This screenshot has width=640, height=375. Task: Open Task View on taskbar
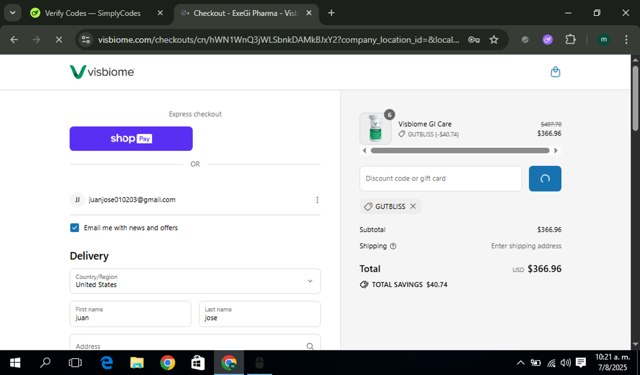point(75,362)
